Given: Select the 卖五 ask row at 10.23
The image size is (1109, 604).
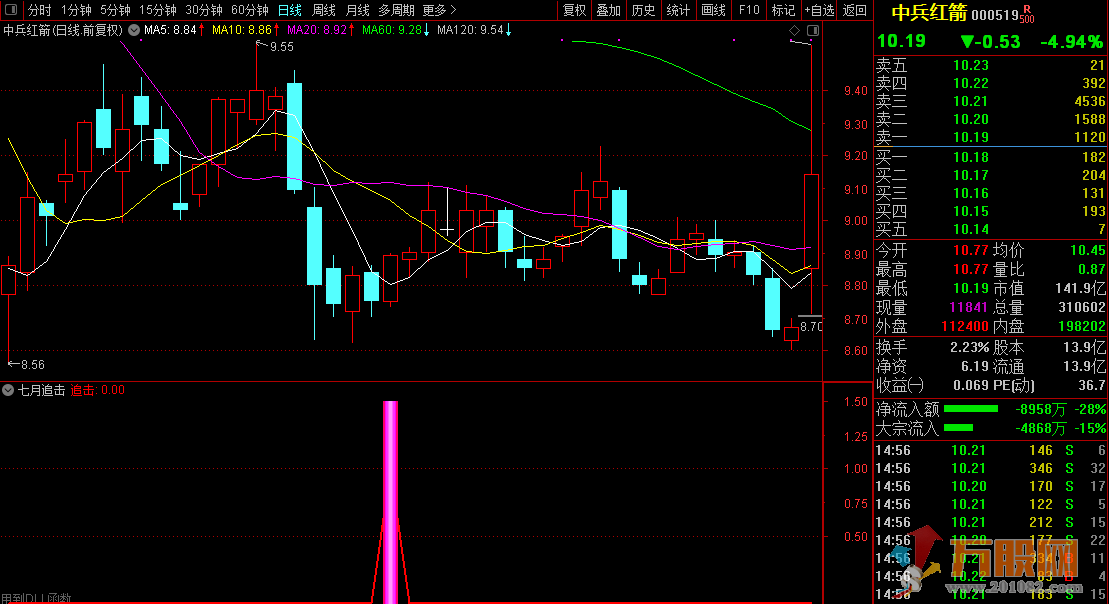Looking at the screenshot, I should pyautogui.click(x=990, y=65).
